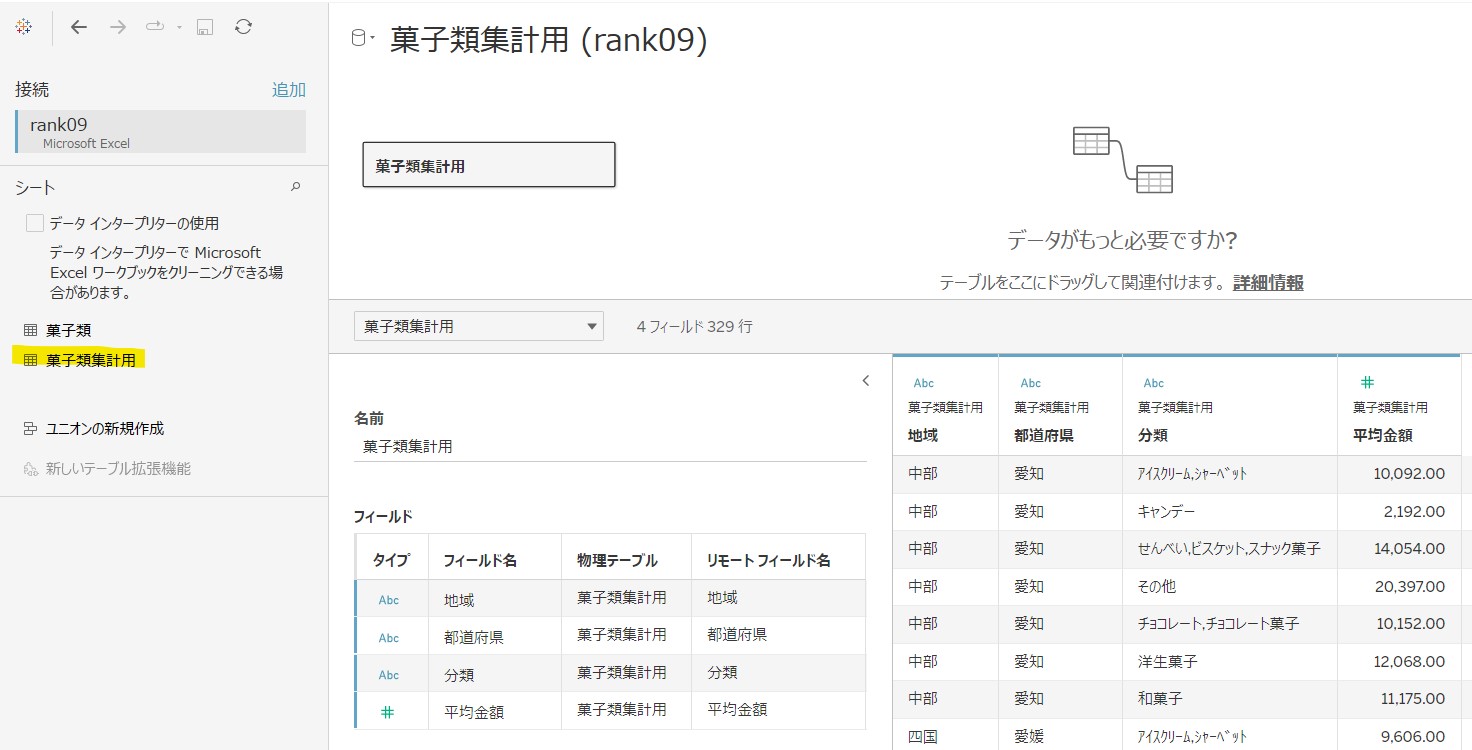Open the dropdown arrow next to redo
1472x750 pixels.
coord(179,28)
